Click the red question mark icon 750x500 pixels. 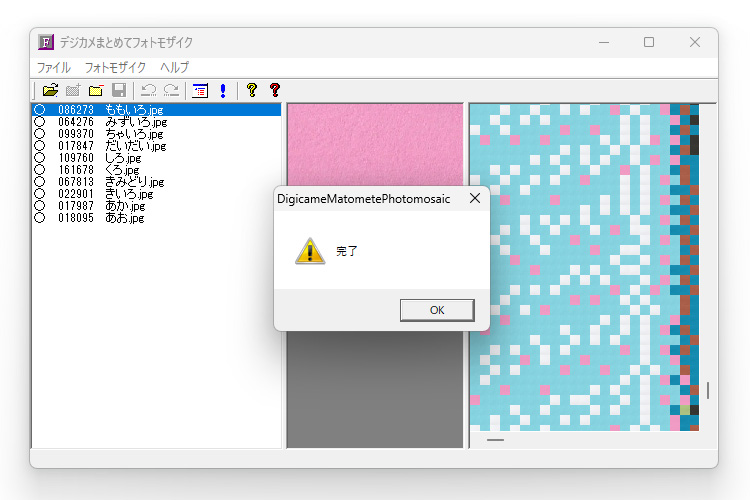click(x=275, y=90)
